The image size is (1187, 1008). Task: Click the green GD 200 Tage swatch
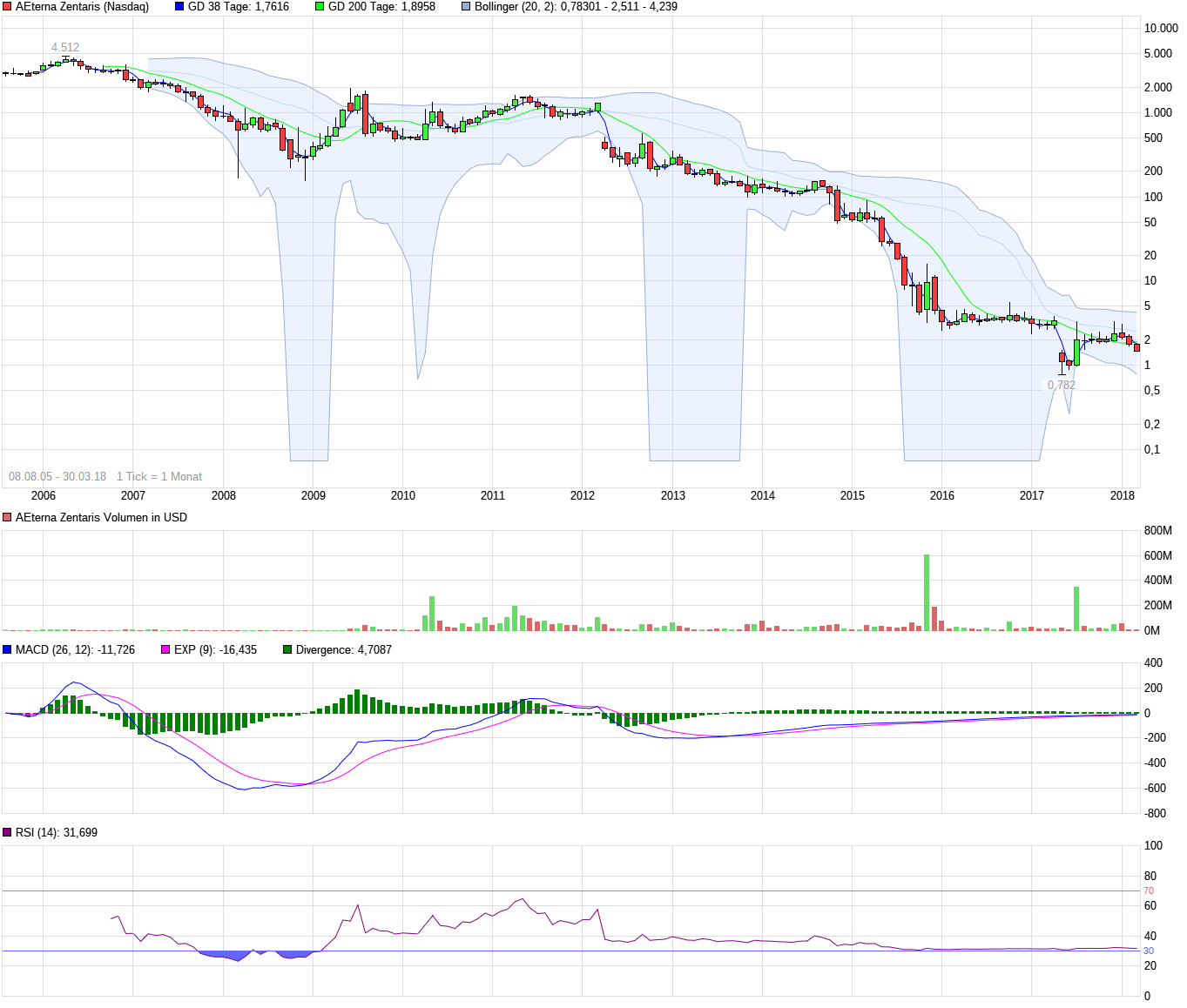pyautogui.click(x=320, y=7)
